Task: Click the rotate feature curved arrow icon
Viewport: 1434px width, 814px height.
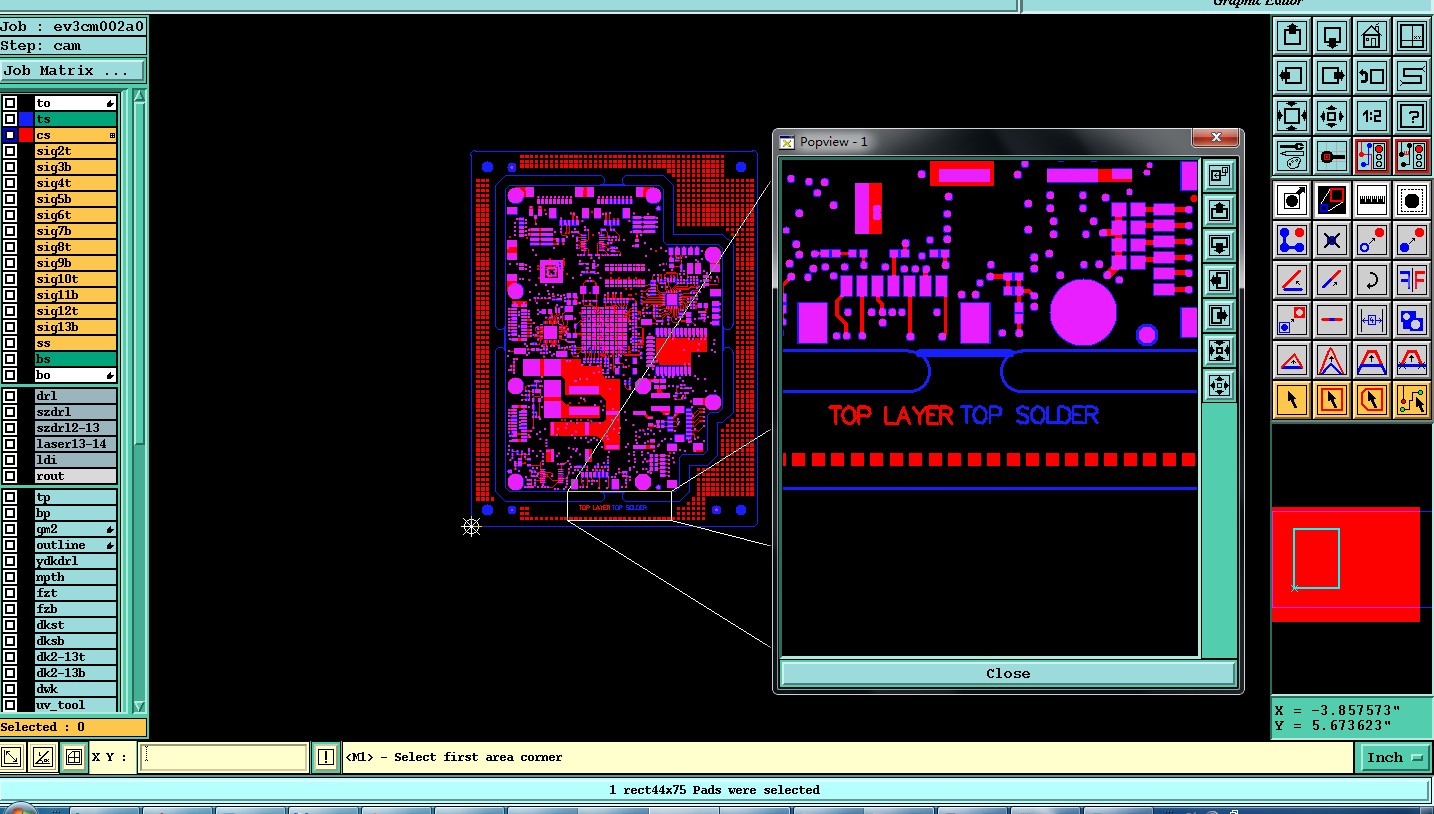Action: click(x=1371, y=280)
